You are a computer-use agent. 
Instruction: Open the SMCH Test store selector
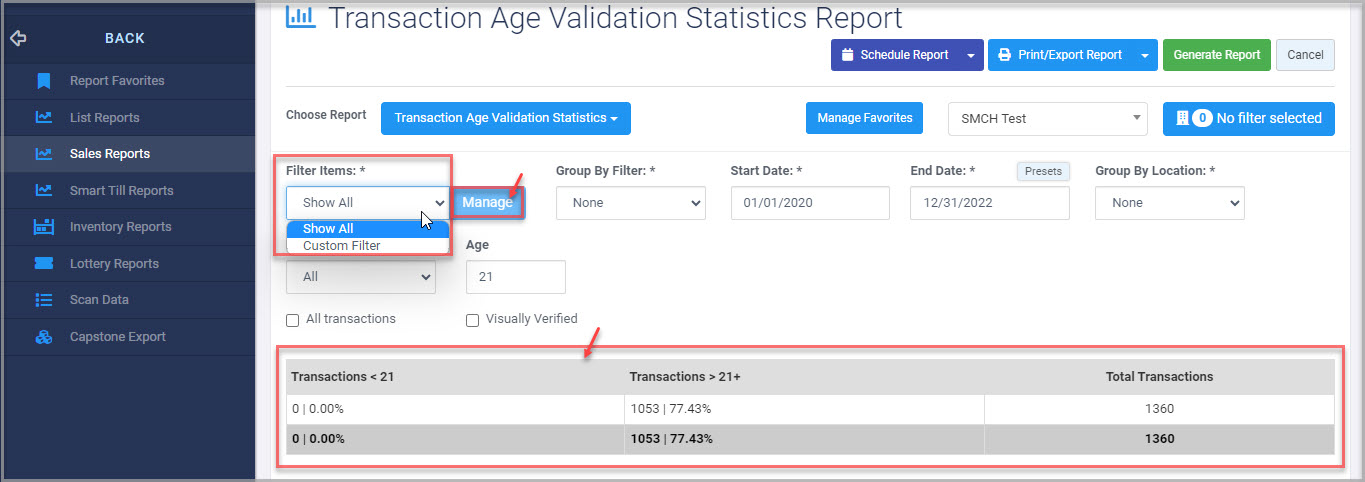click(1047, 118)
